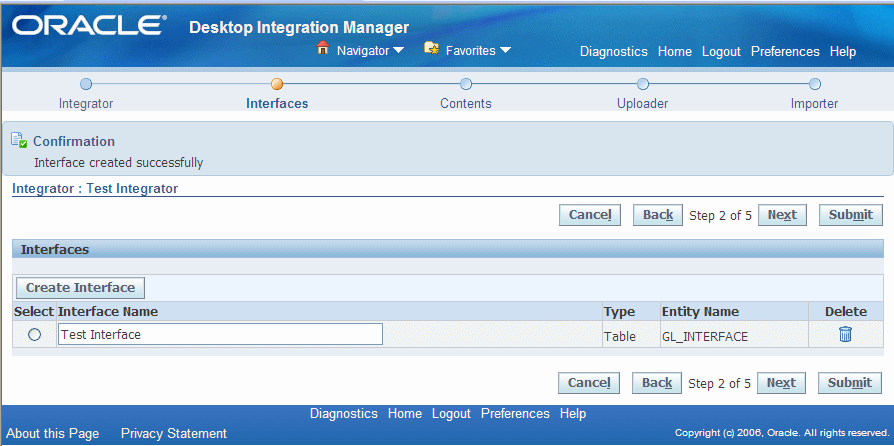Click the bottom Cancel button
This screenshot has width=894, height=446.
[x=589, y=383]
